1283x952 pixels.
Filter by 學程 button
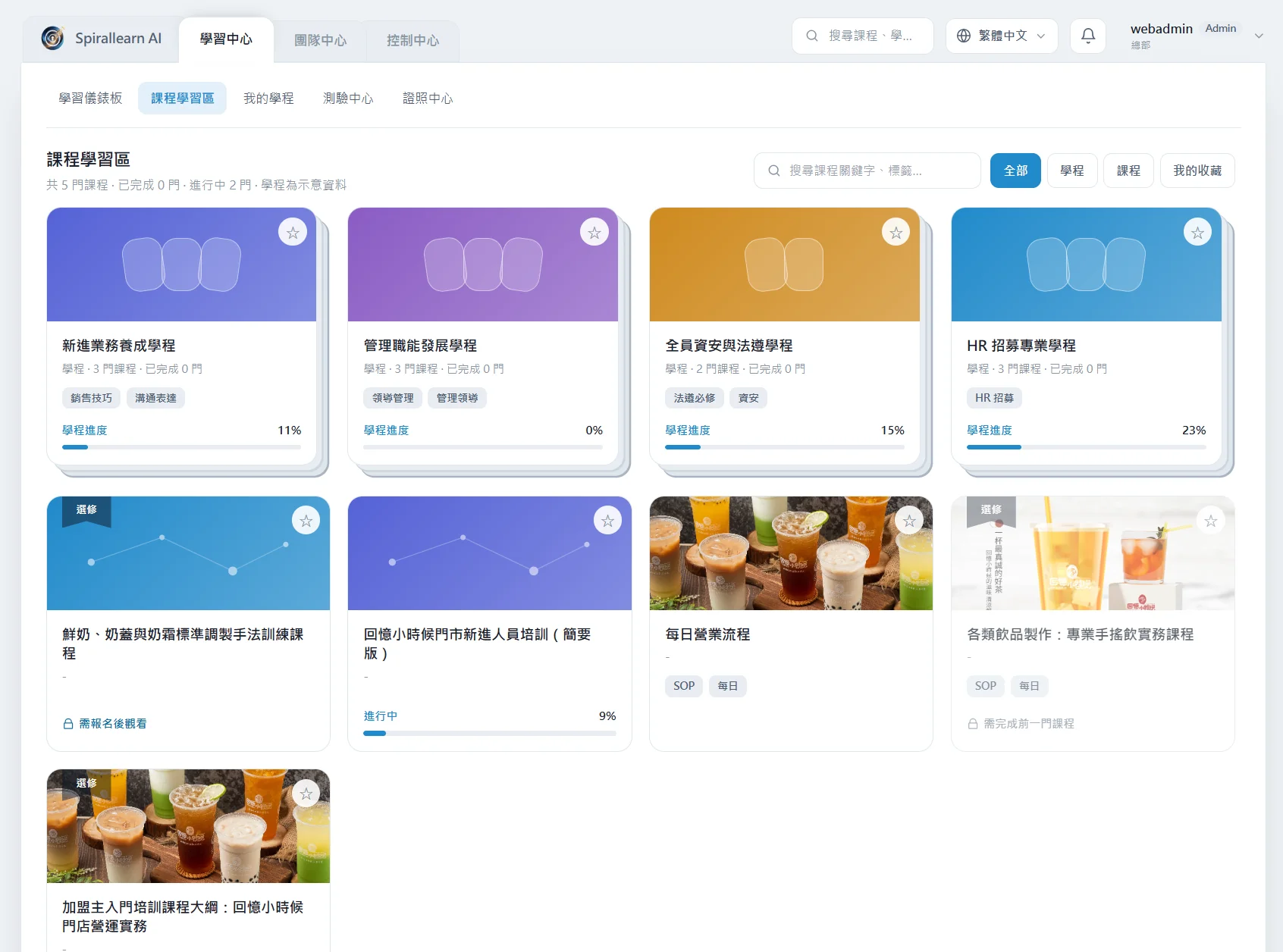[x=1072, y=171]
